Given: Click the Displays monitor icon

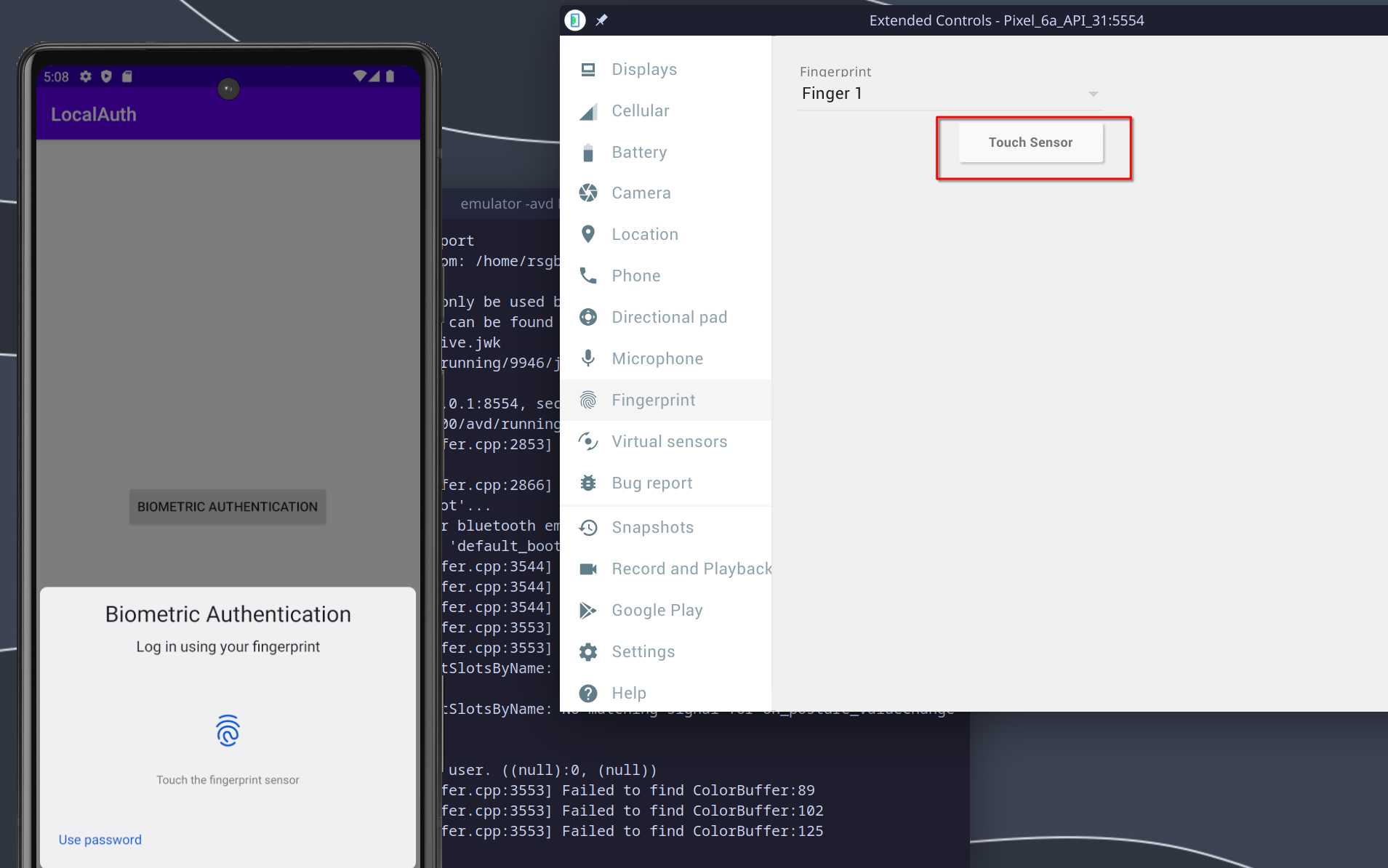Looking at the screenshot, I should pos(588,70).
